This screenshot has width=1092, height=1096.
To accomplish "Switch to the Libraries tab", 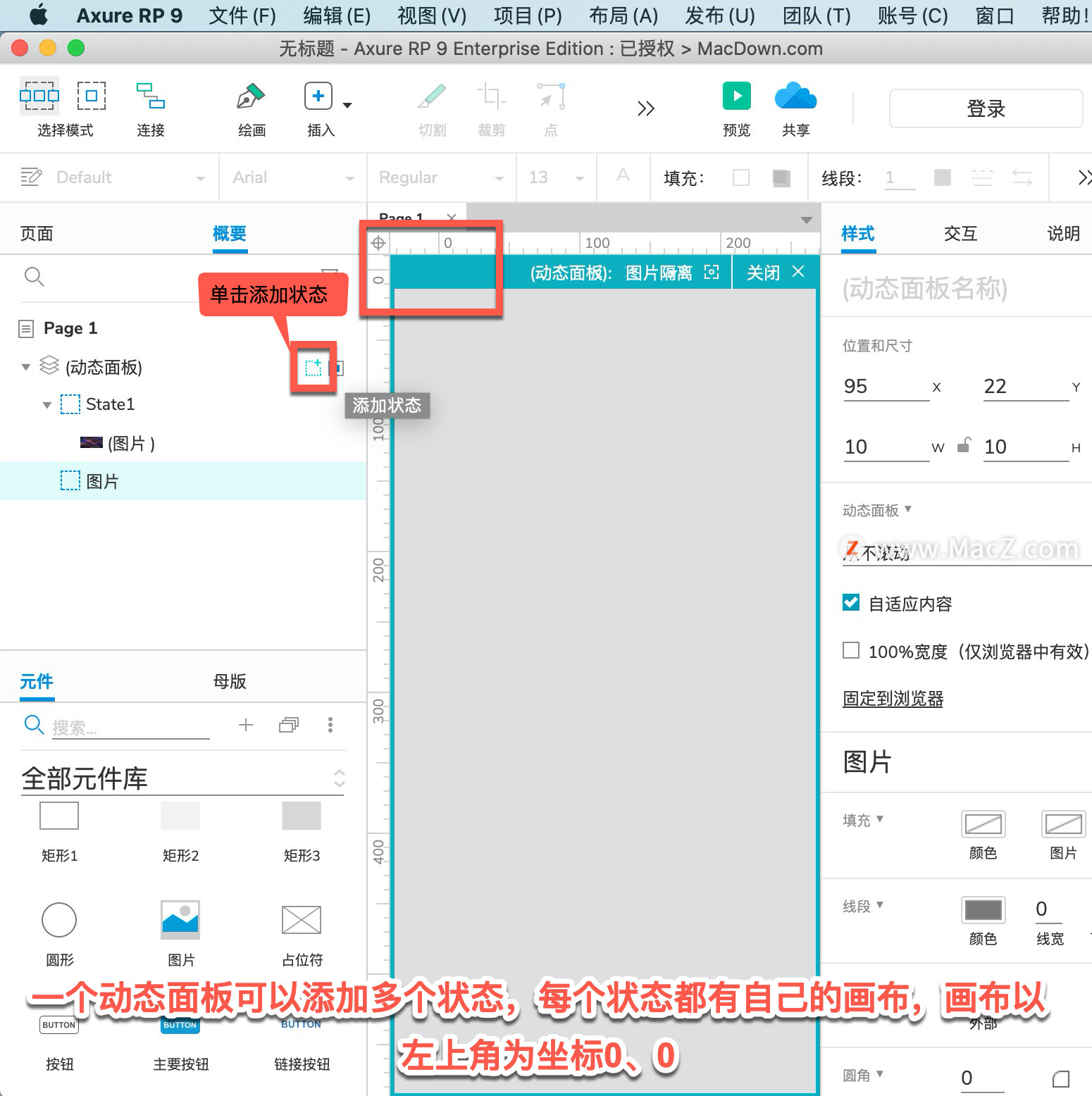I will (x=37, y=682).
